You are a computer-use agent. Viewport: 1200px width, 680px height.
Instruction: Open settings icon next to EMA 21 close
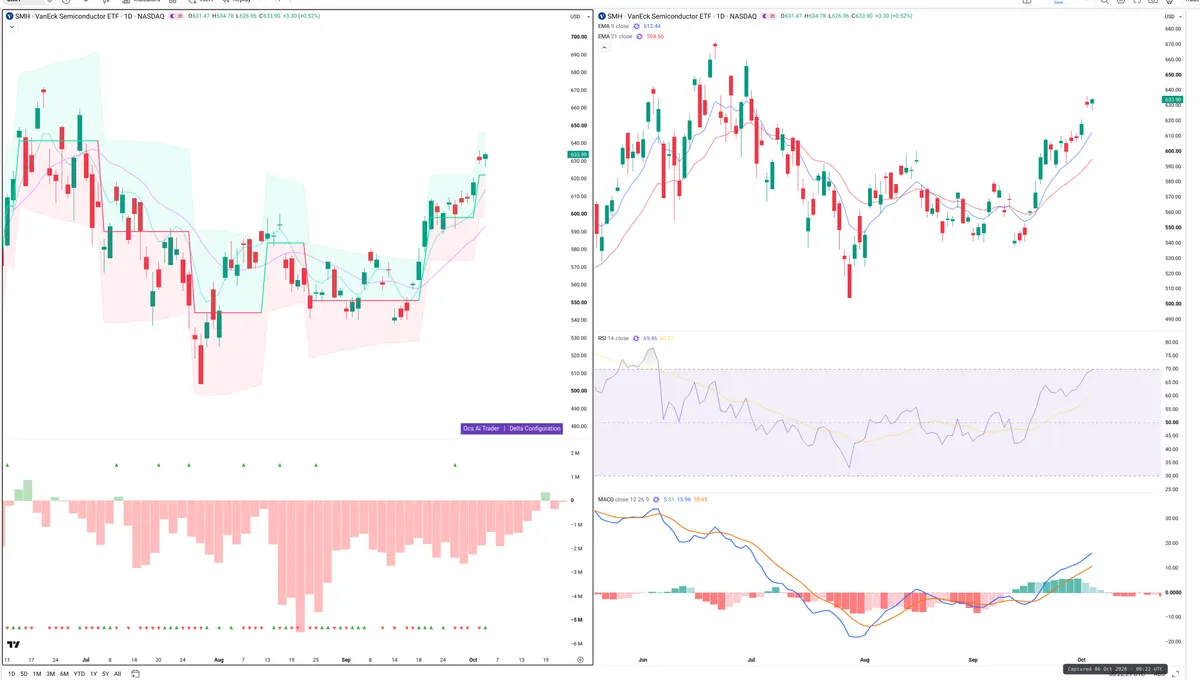640,36
